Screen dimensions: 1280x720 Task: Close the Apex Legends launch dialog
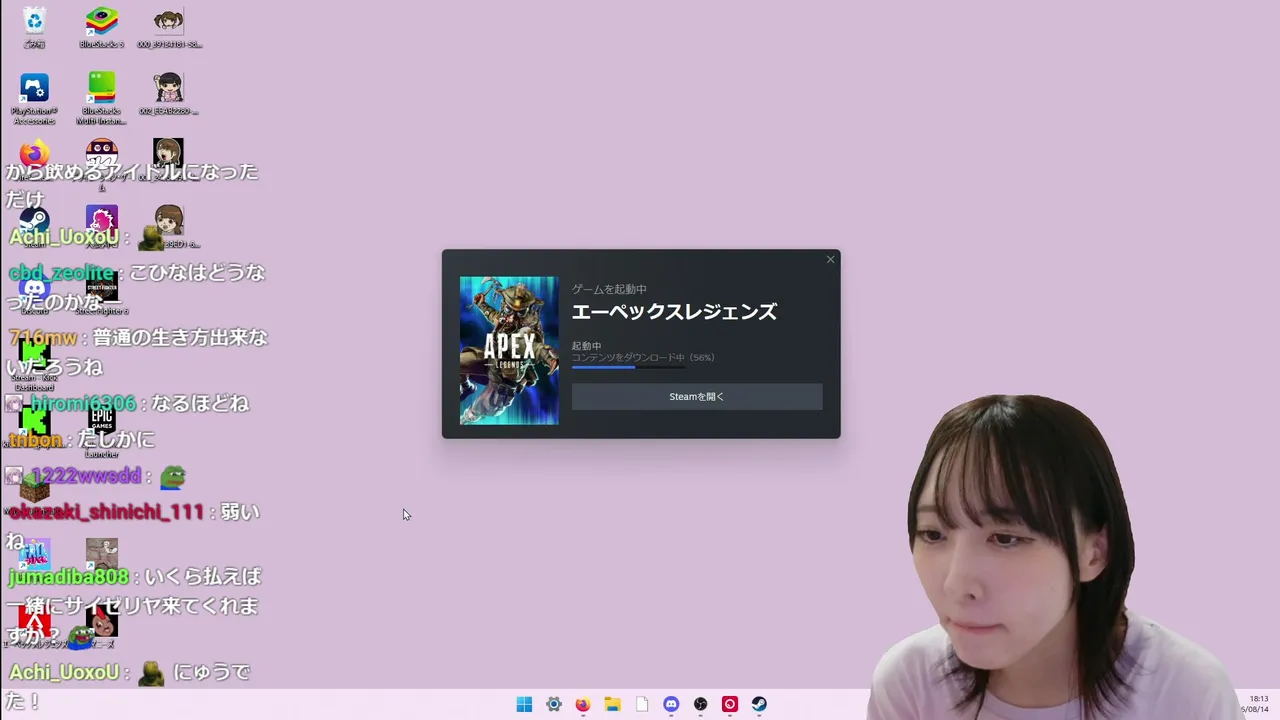pyautogui.click(x=830, y=260)
